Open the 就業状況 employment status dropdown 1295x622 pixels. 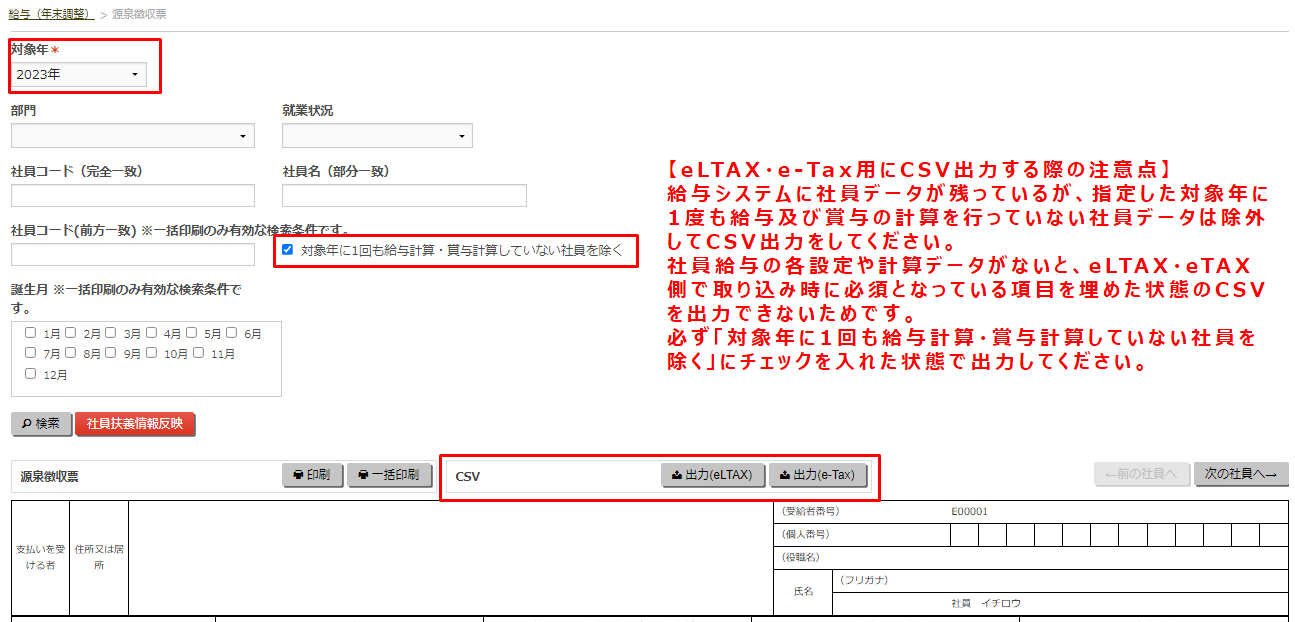tap(377, 136)
